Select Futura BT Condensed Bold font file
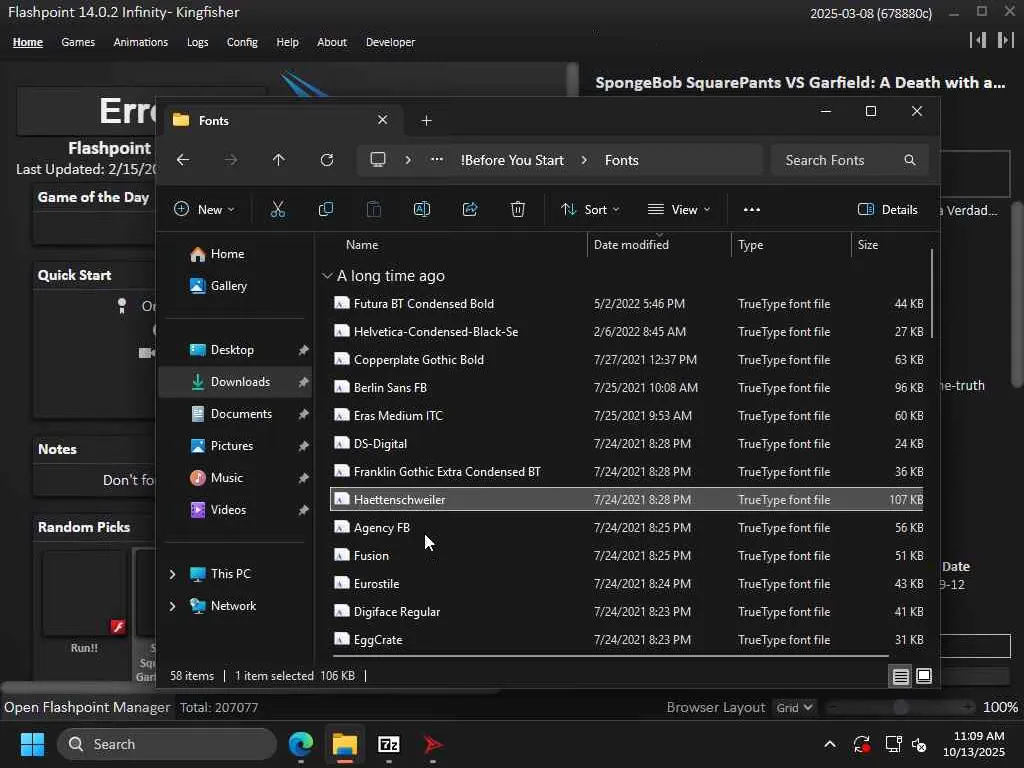Image resolution: width=1024 pixels, height=768 pixels. pyautogui.click(x=626, y=304)
